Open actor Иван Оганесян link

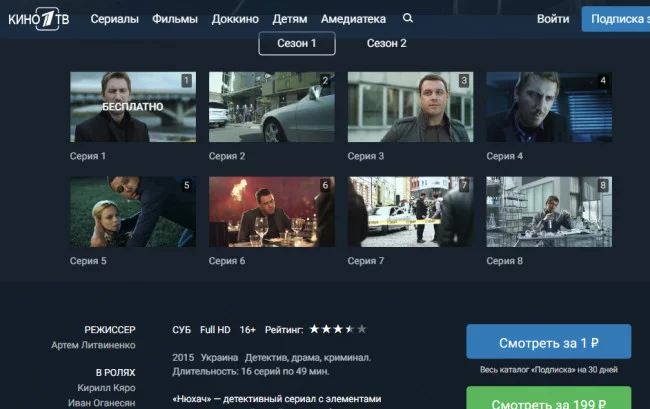[x=102, y=403]
